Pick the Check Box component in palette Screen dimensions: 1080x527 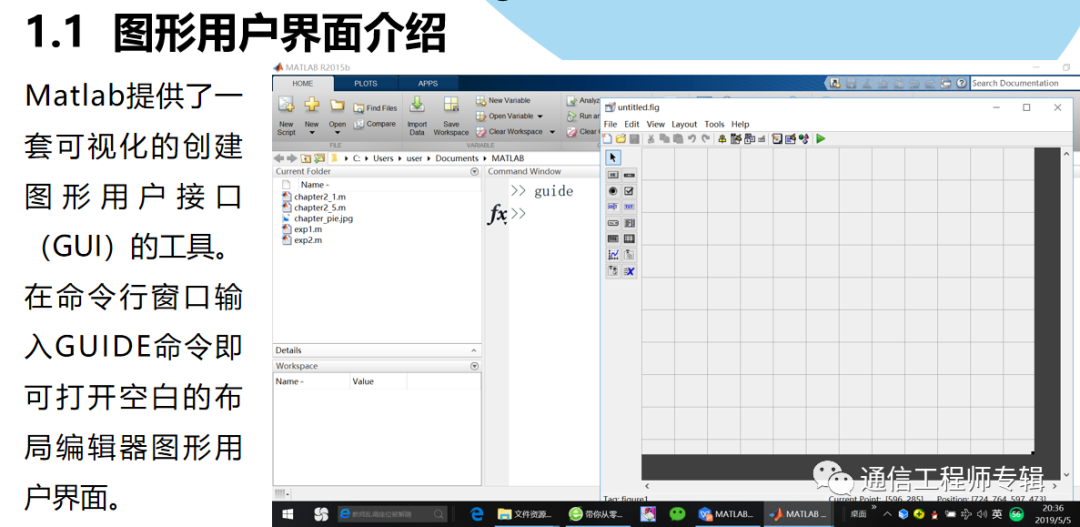(629, 191)
